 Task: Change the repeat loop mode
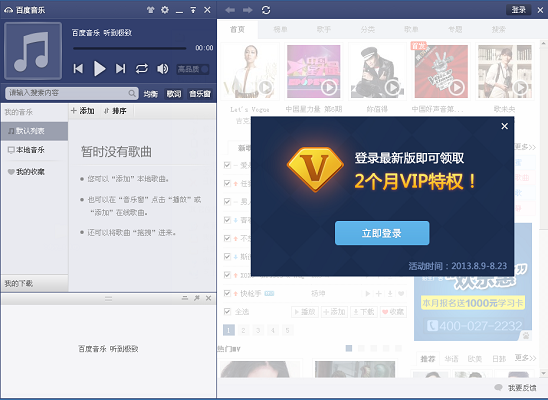click(142, 69)
